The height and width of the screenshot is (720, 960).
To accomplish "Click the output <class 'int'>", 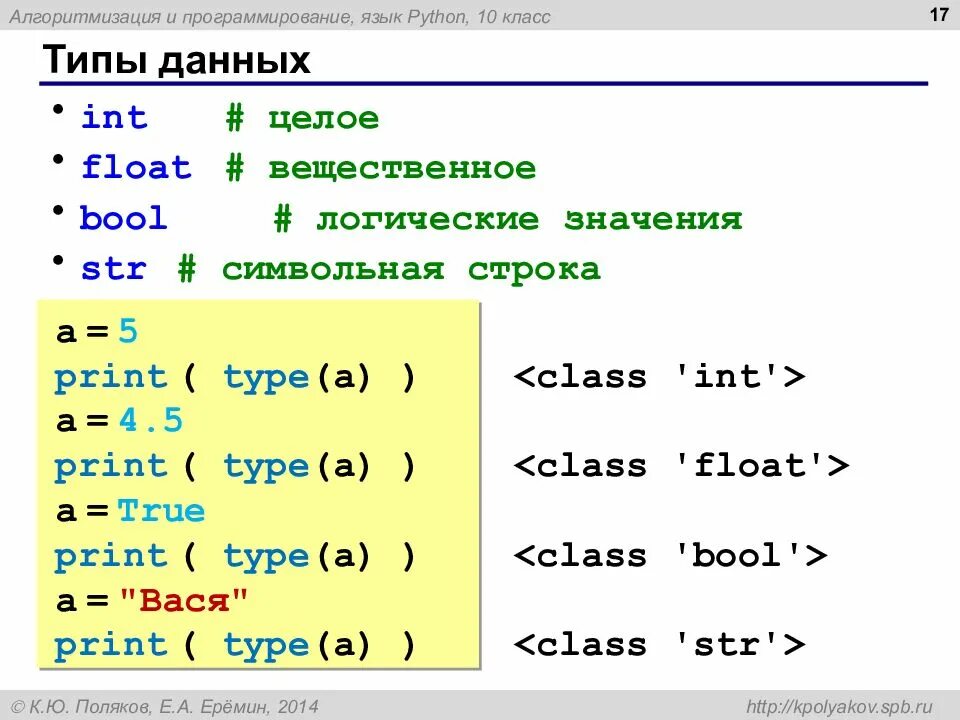I will click(x=659, y=376).
